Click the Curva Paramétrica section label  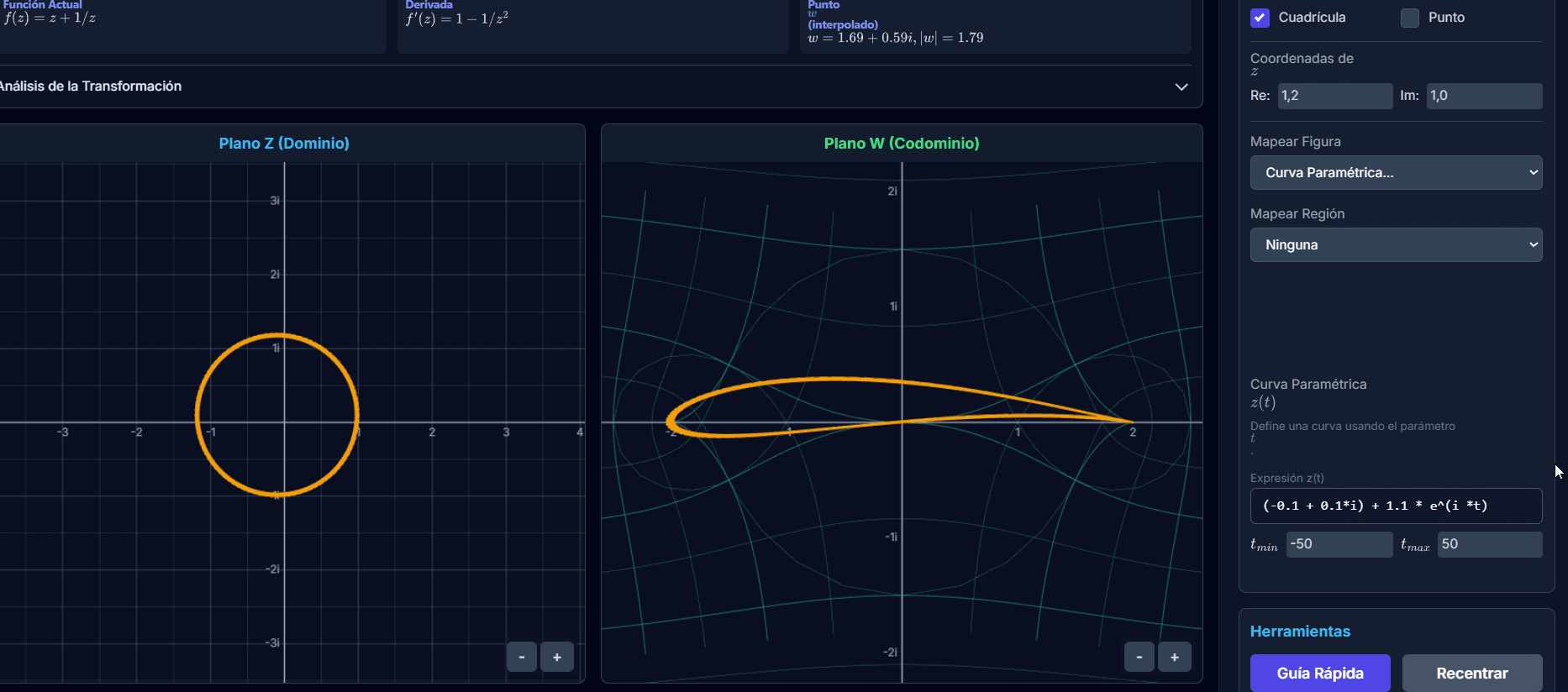click(1308, 385)
